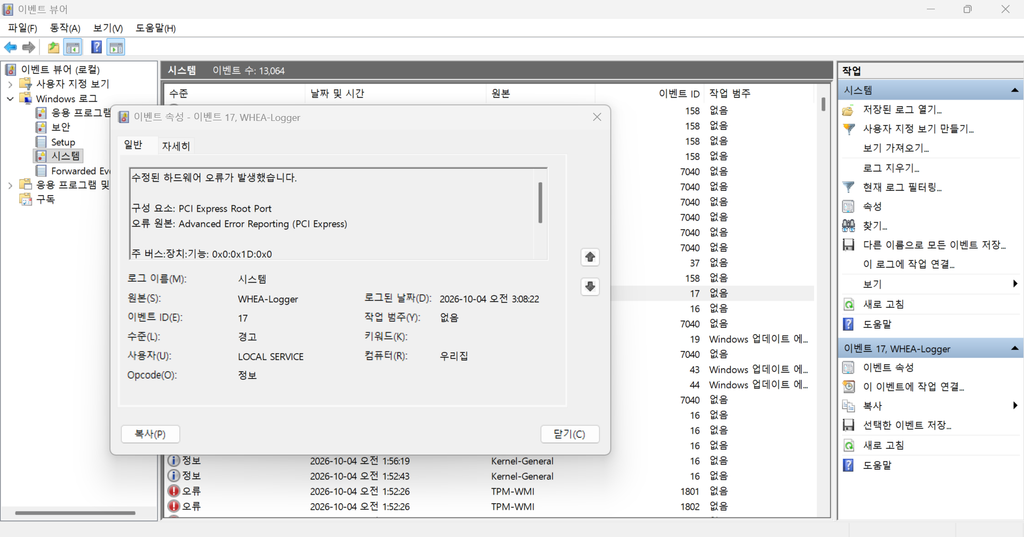This screenshot has height=537, width=1024.
Task: Open 속성 action in 시스템 section
Action: [872, 206]
